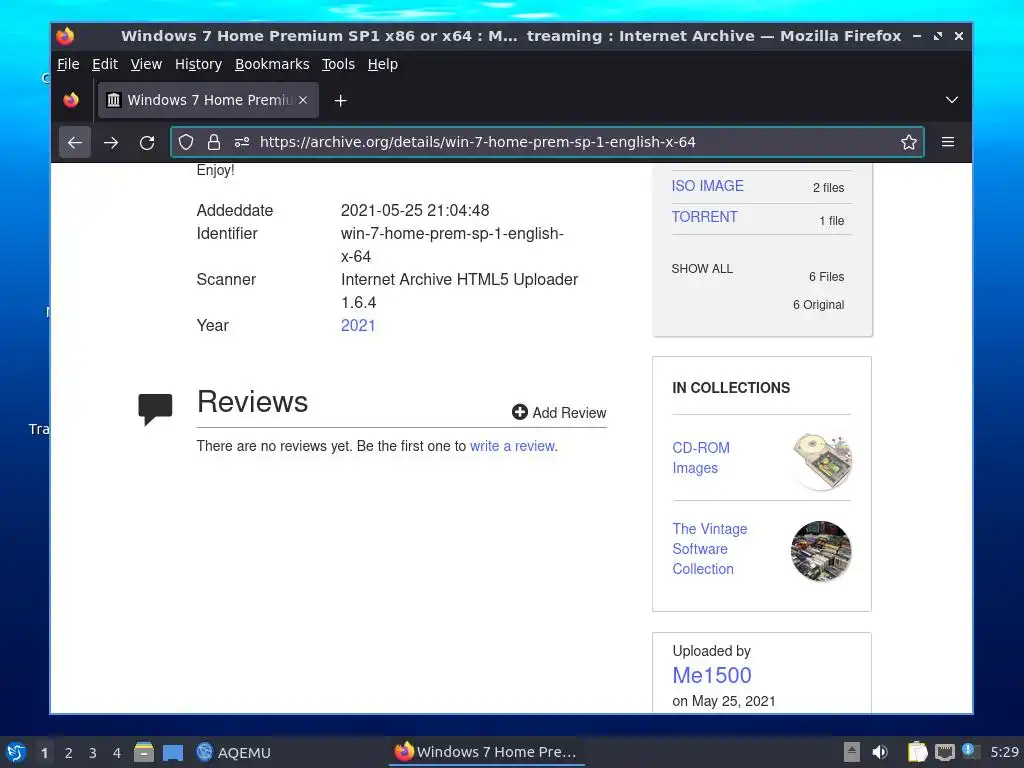The width and height of the screenshot is (1024, 768).
Task: Show site security padlock info
Action: click(214, 142)
